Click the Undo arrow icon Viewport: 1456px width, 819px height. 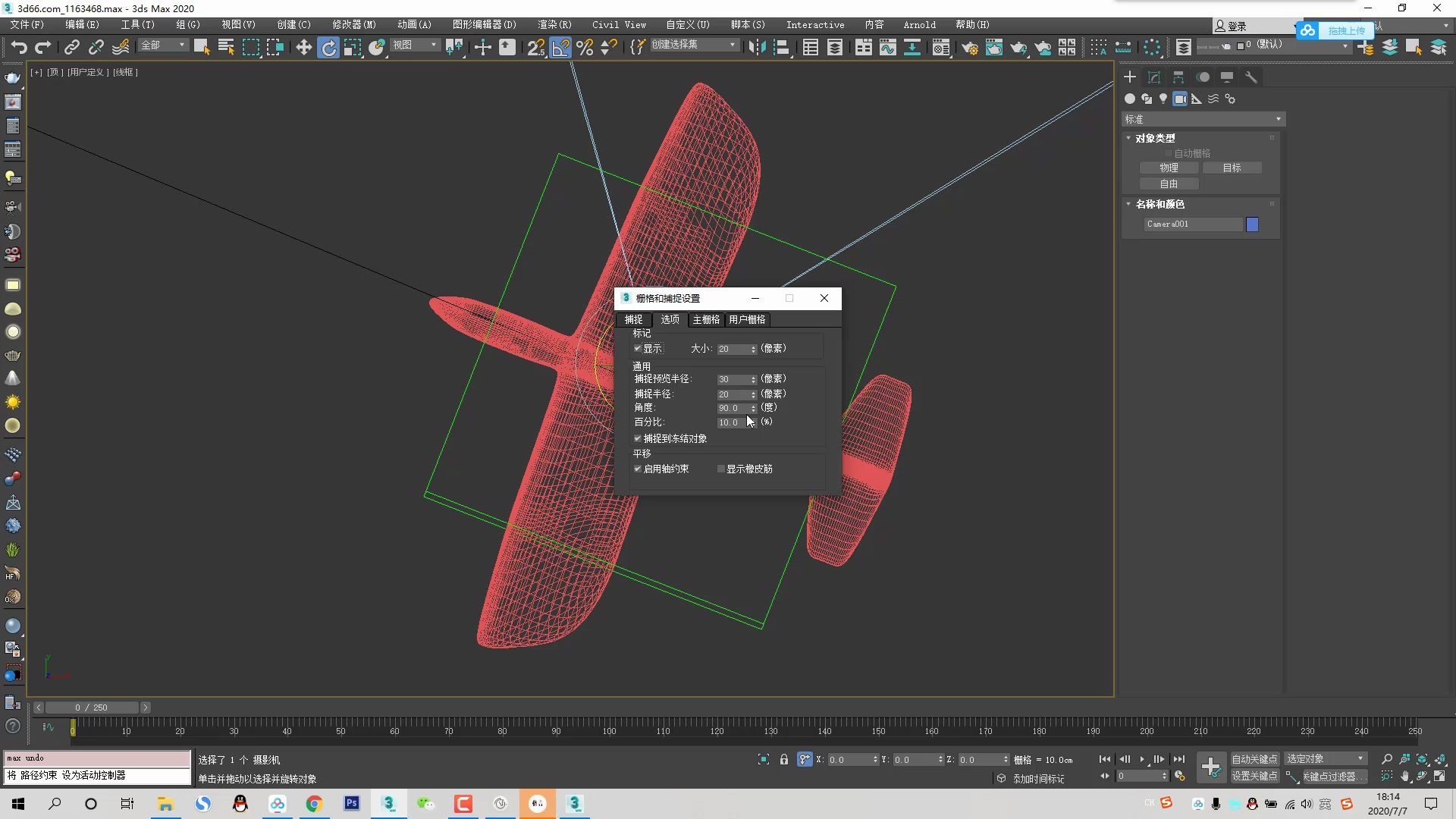point(19,48)
